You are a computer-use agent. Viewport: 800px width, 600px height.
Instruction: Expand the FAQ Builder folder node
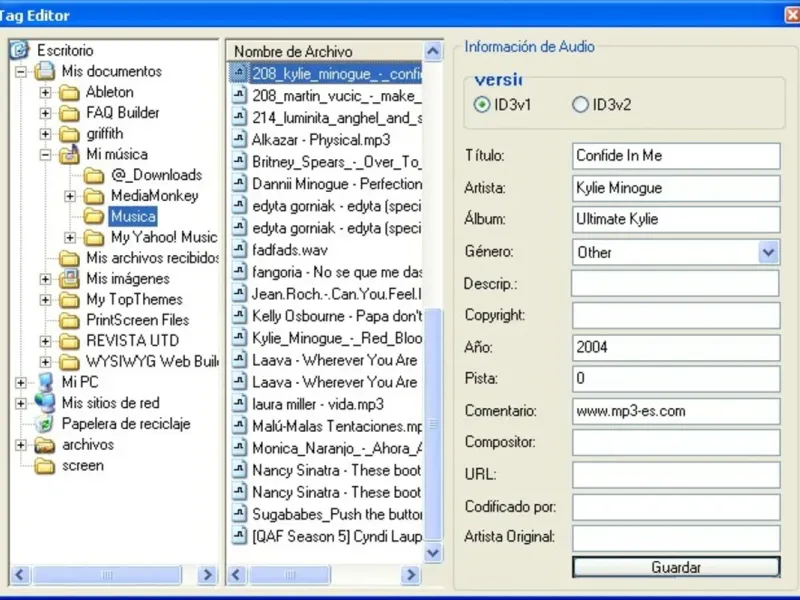(45, 113)
